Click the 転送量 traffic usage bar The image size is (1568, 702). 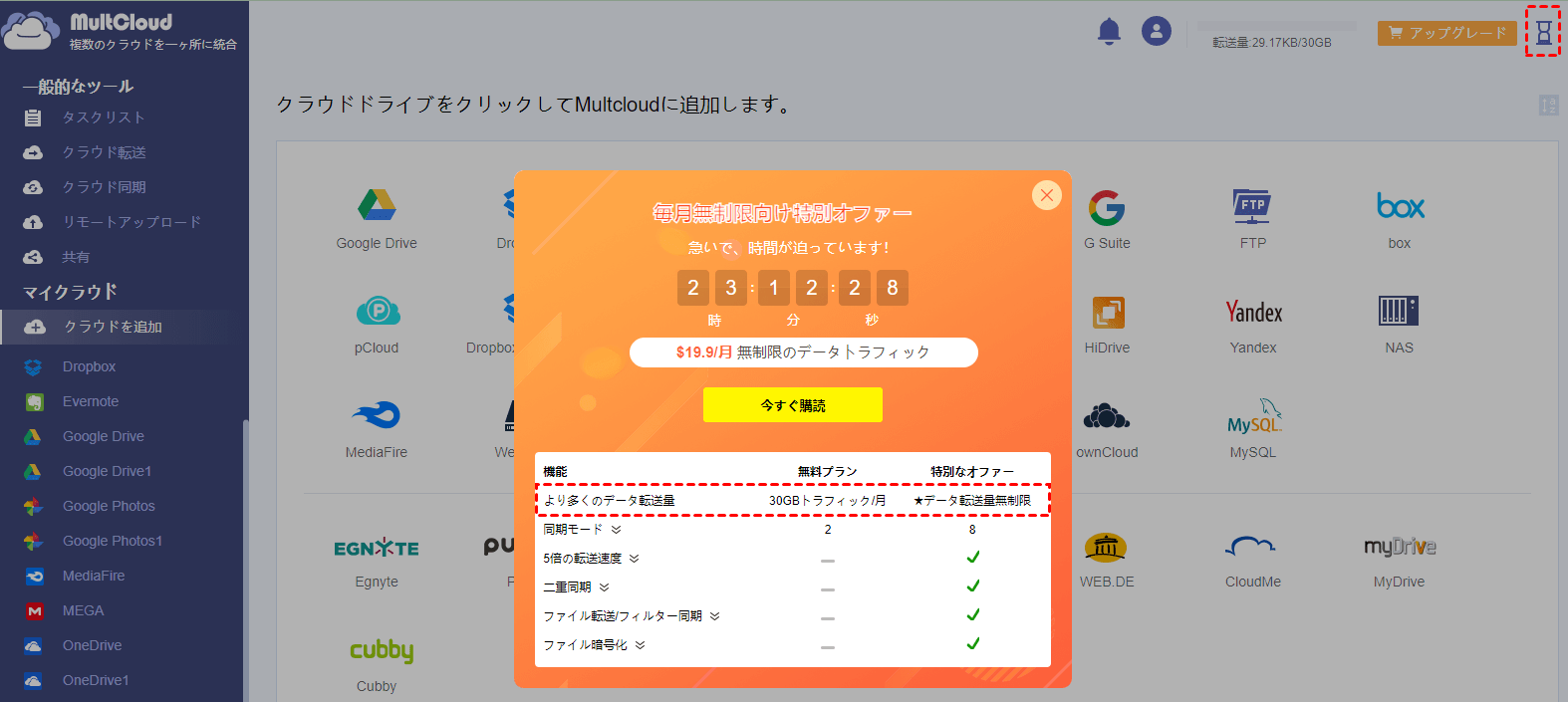(x=1276, y=26)
